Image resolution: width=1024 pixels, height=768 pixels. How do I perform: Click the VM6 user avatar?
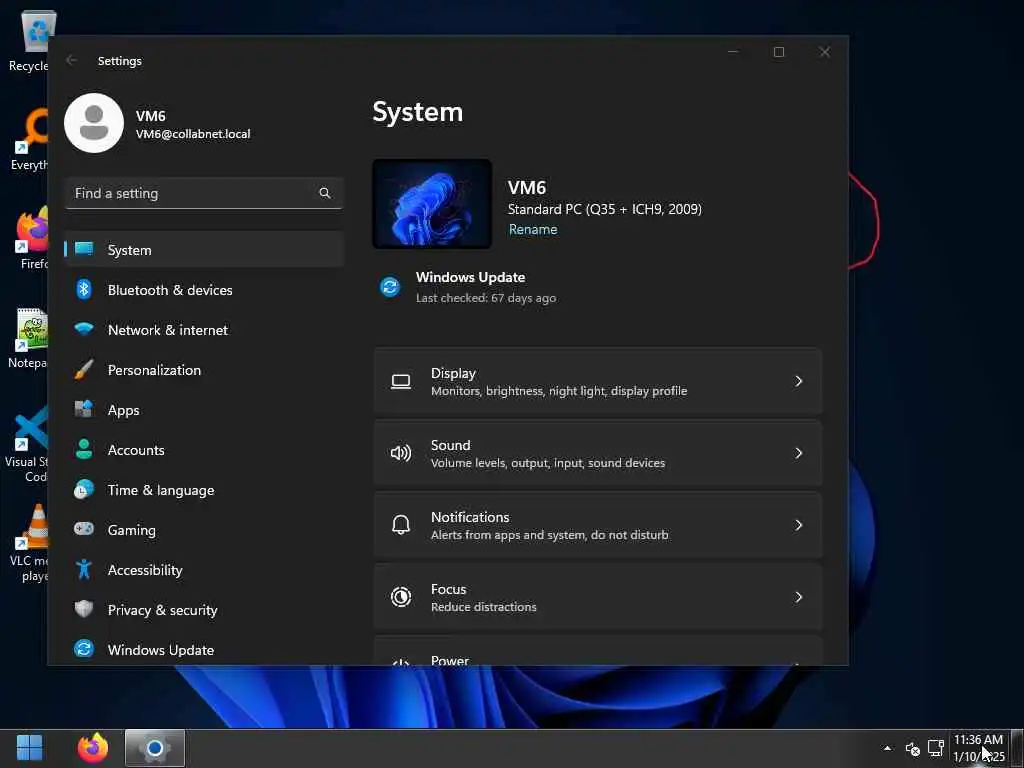tap(94, 123)
